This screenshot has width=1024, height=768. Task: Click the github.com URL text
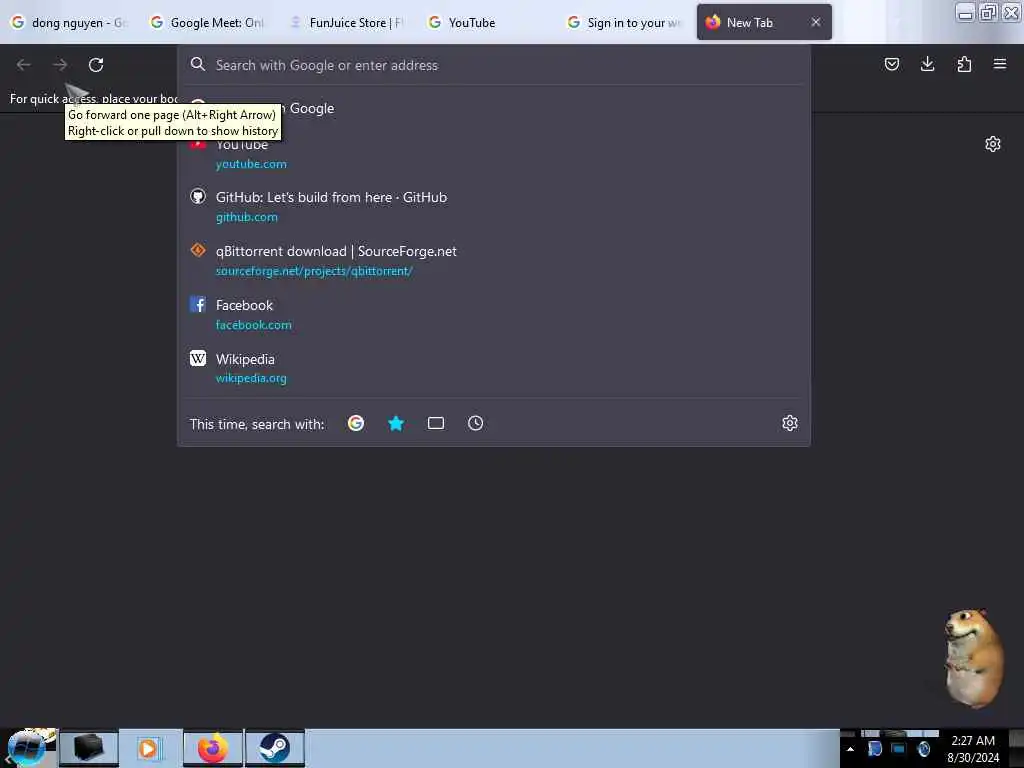point(247,217)
